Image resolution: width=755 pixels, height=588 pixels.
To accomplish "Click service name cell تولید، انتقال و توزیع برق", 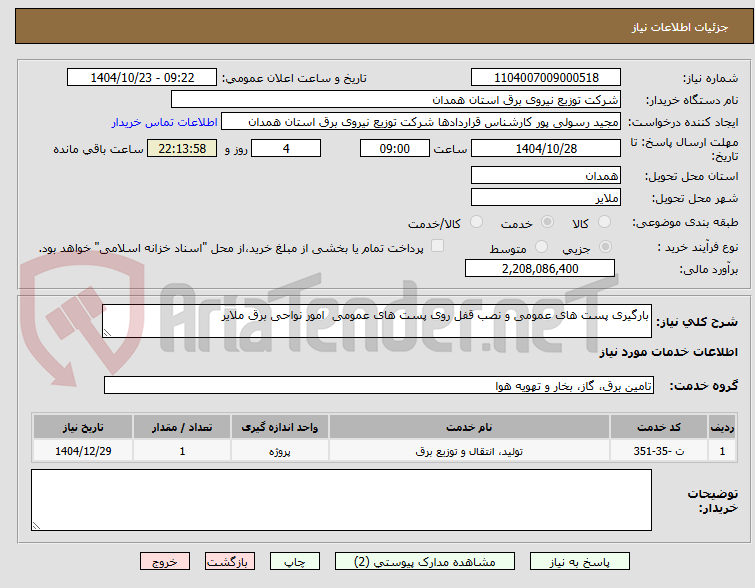I will pyautogui.click(x=469, y=451).
